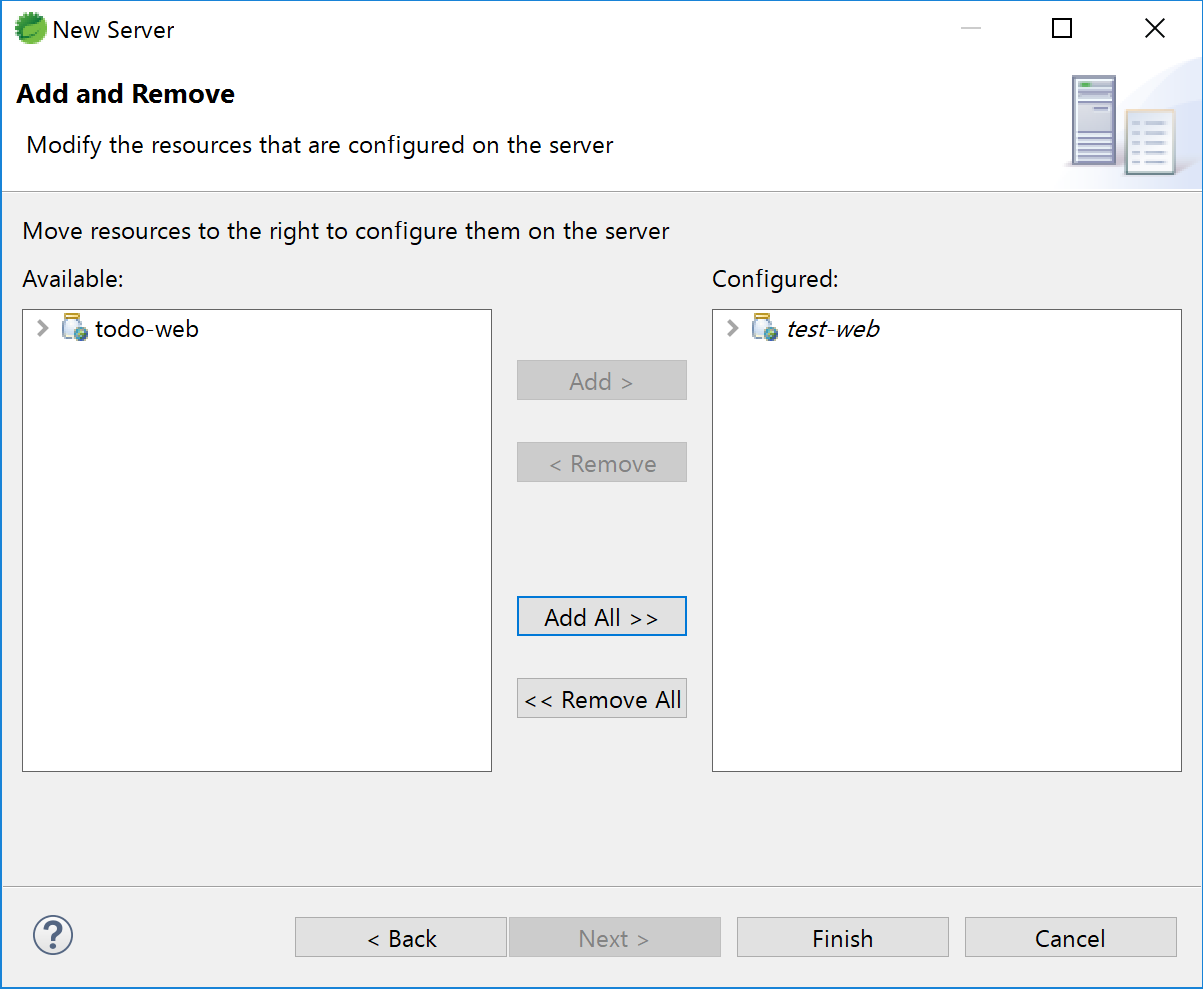Viewport: 1203px width, 989px height.
Task: Open the help question mark icon
Action: click(53, 936)
